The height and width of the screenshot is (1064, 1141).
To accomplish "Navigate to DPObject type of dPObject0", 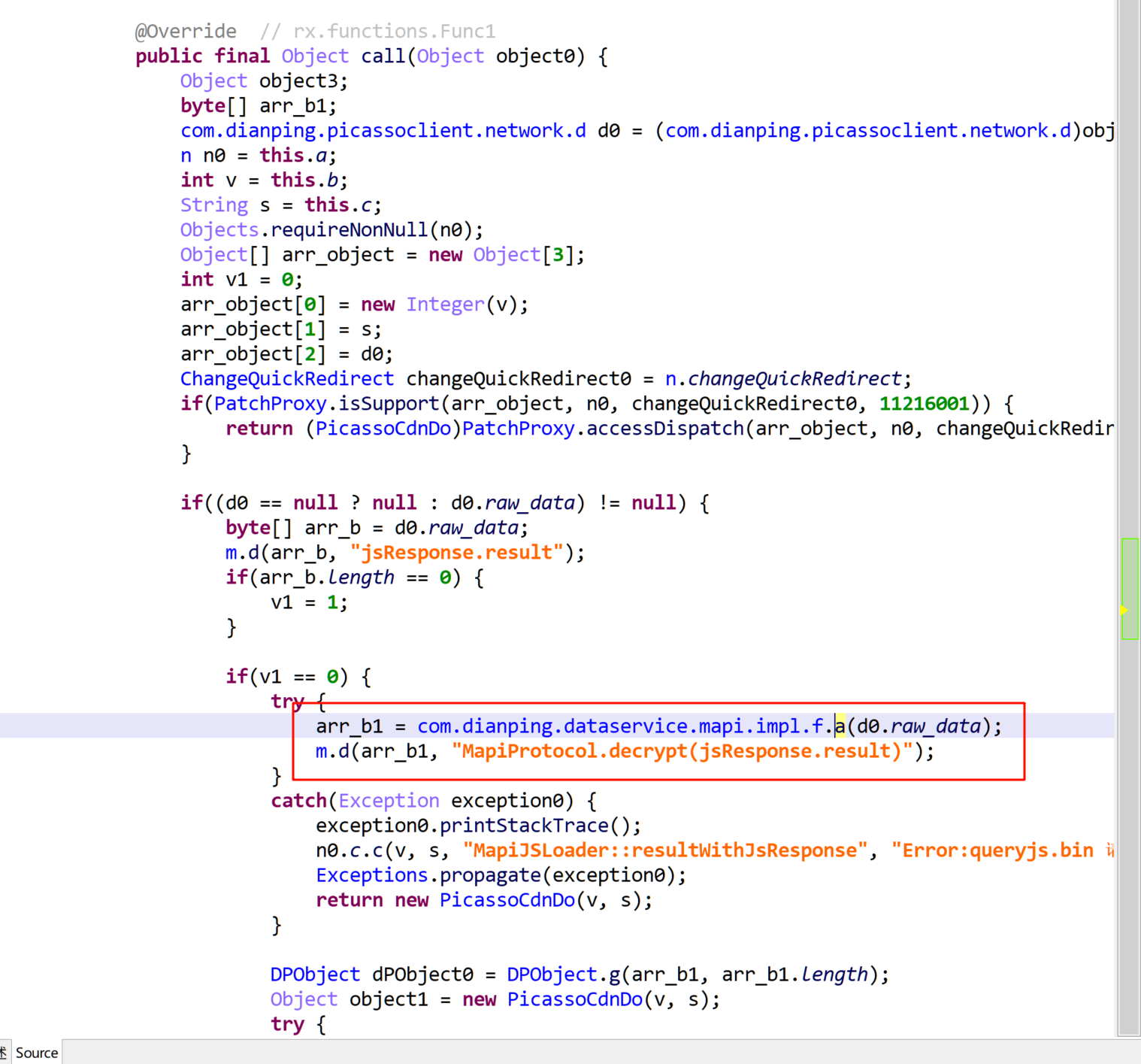I will point(315,975).
